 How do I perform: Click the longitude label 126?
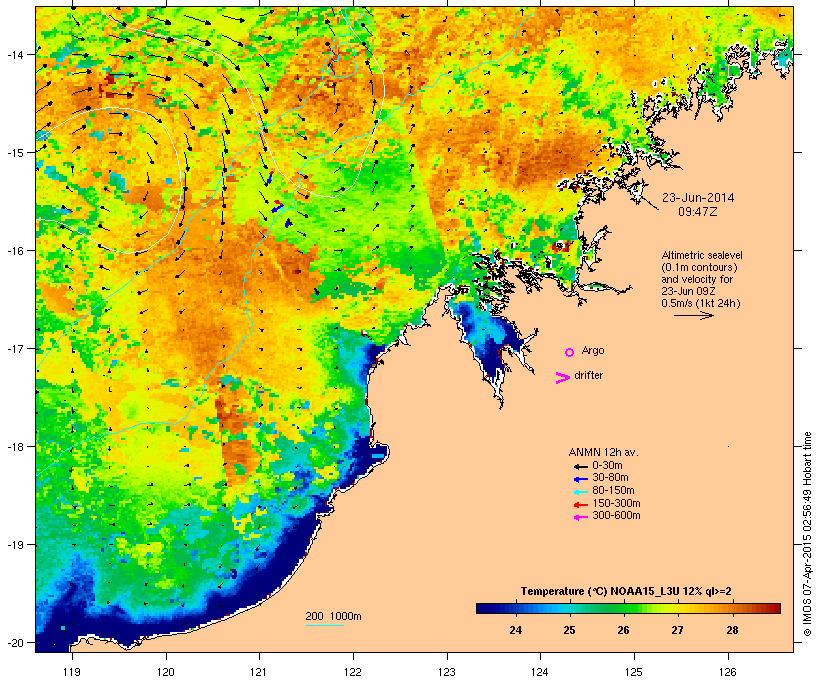pos(727,672)
